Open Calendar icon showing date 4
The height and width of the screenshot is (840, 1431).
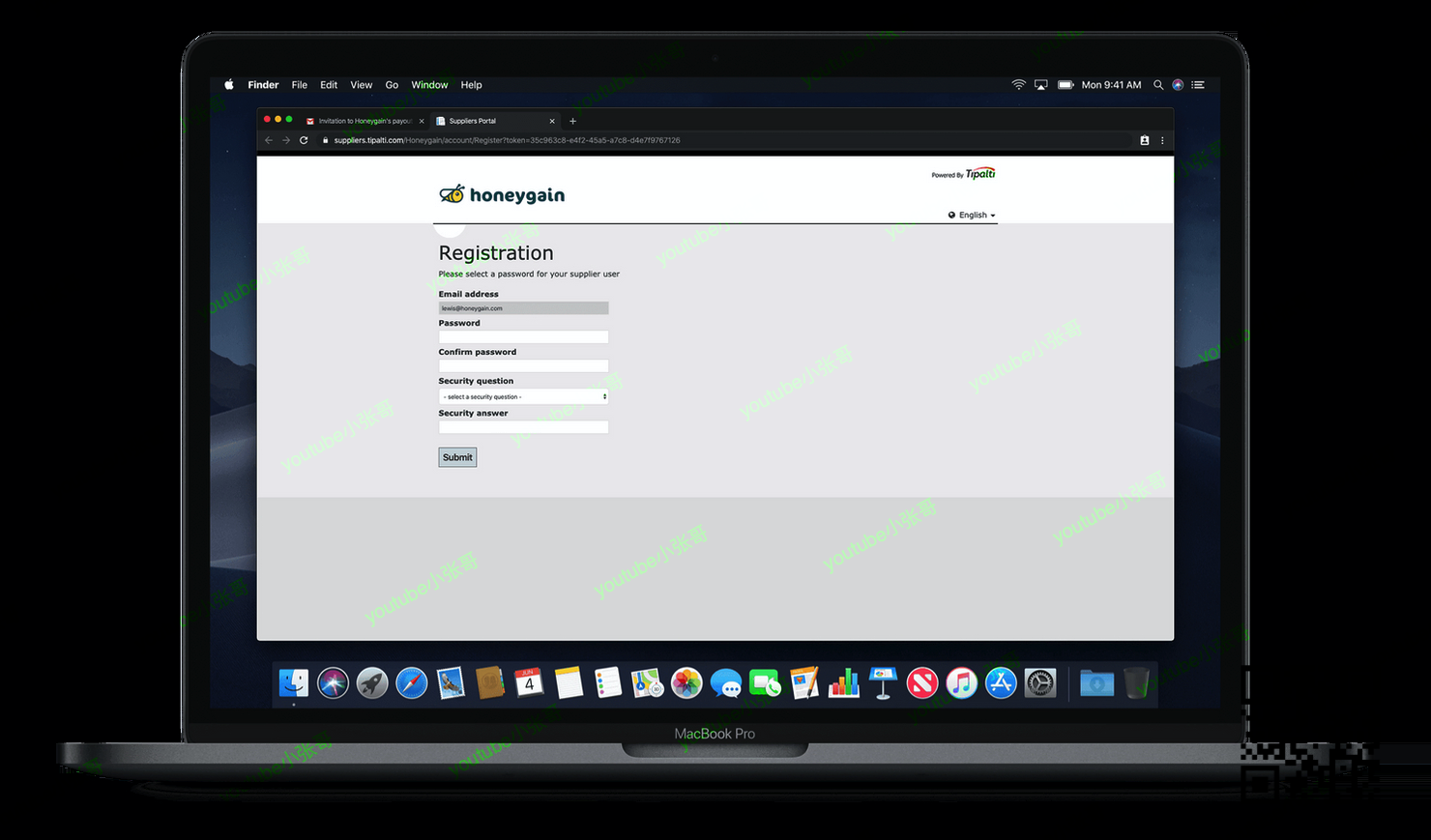click(x=529, y=682)
